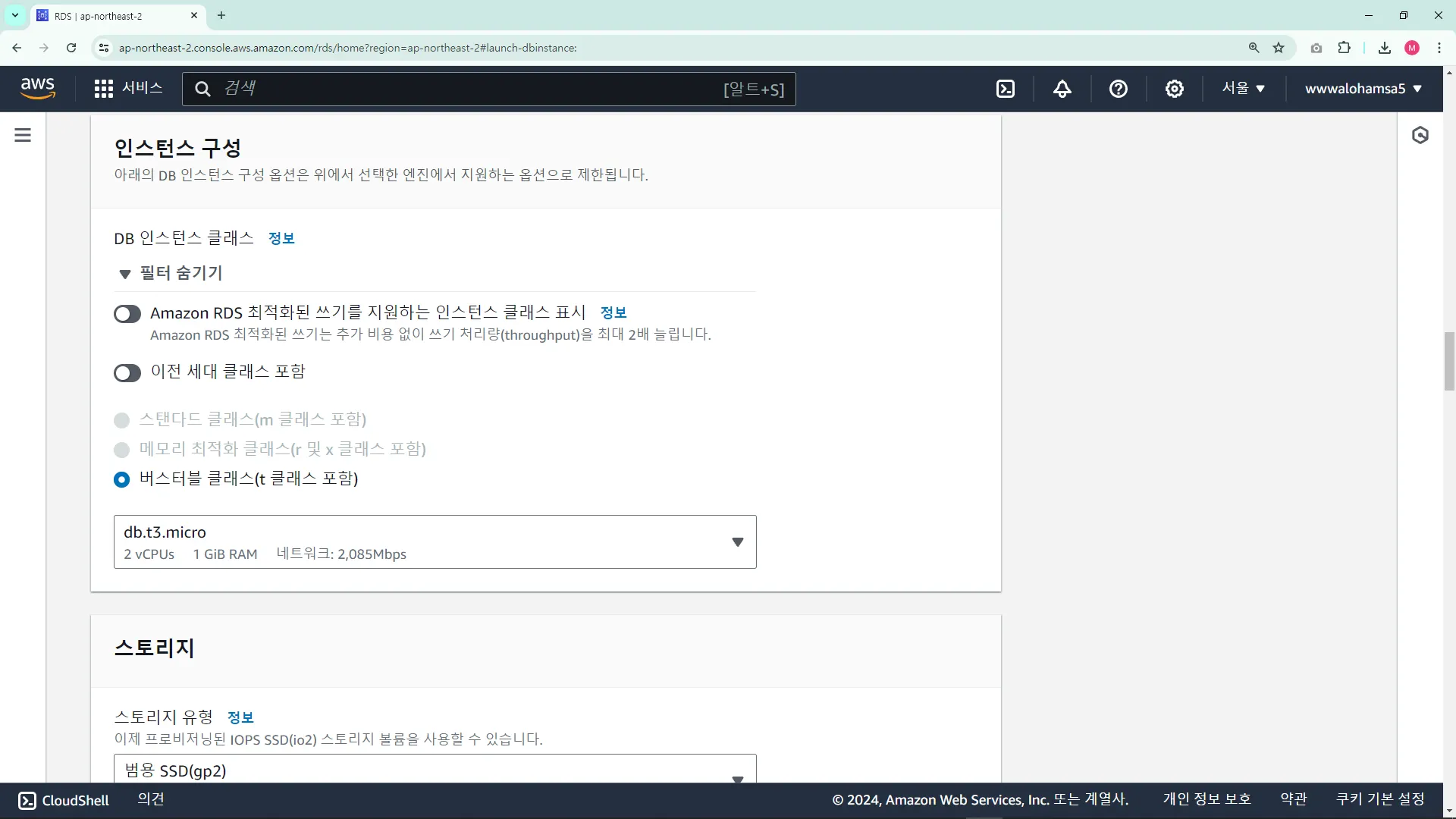Open the hamburger side navigation menu
1456x819 pixels.
(23, 135)
